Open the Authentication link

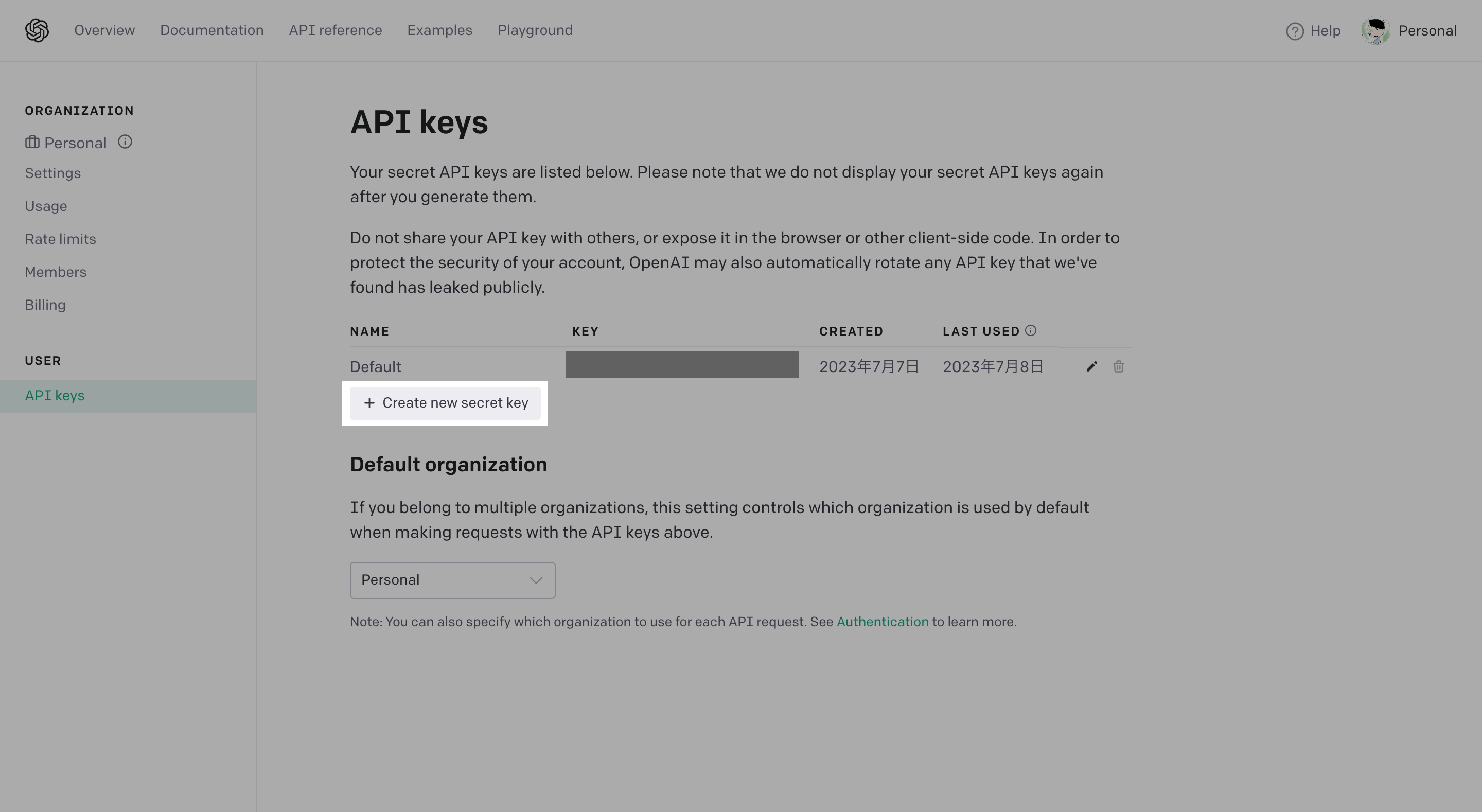883,622
